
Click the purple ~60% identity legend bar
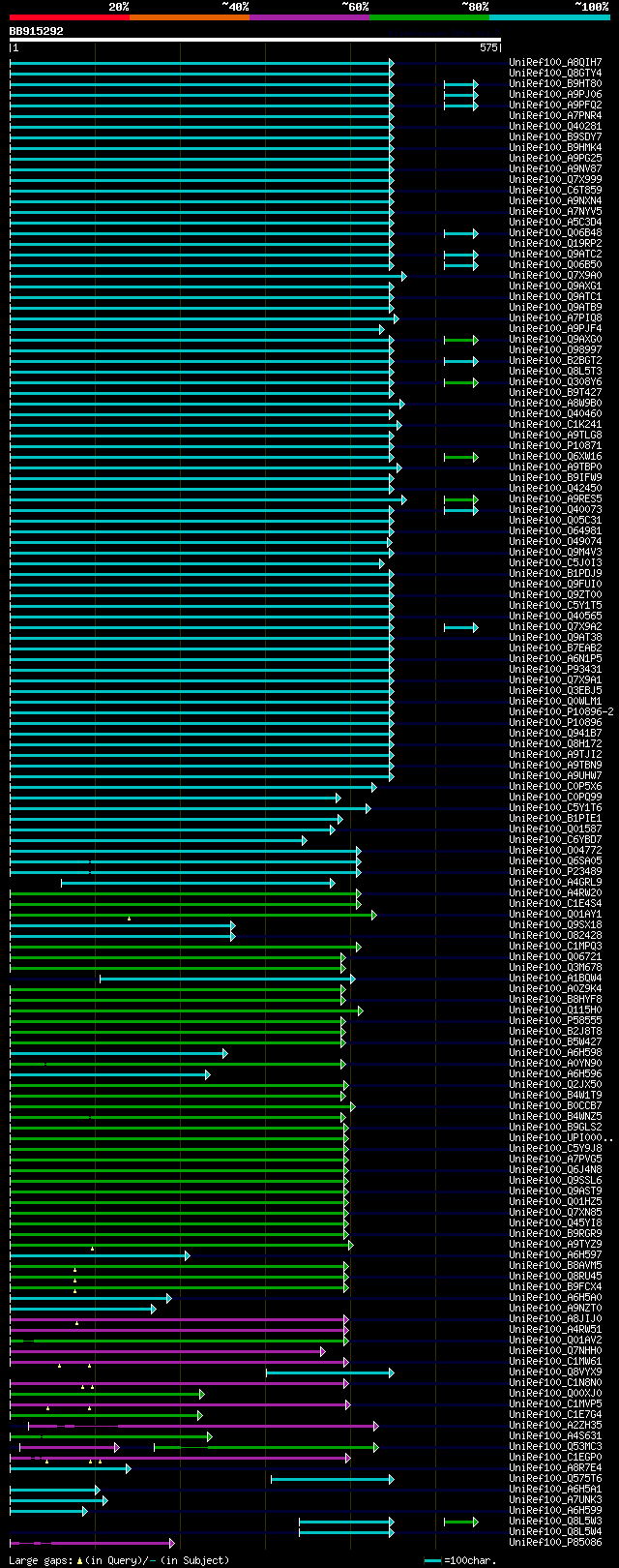309,17
